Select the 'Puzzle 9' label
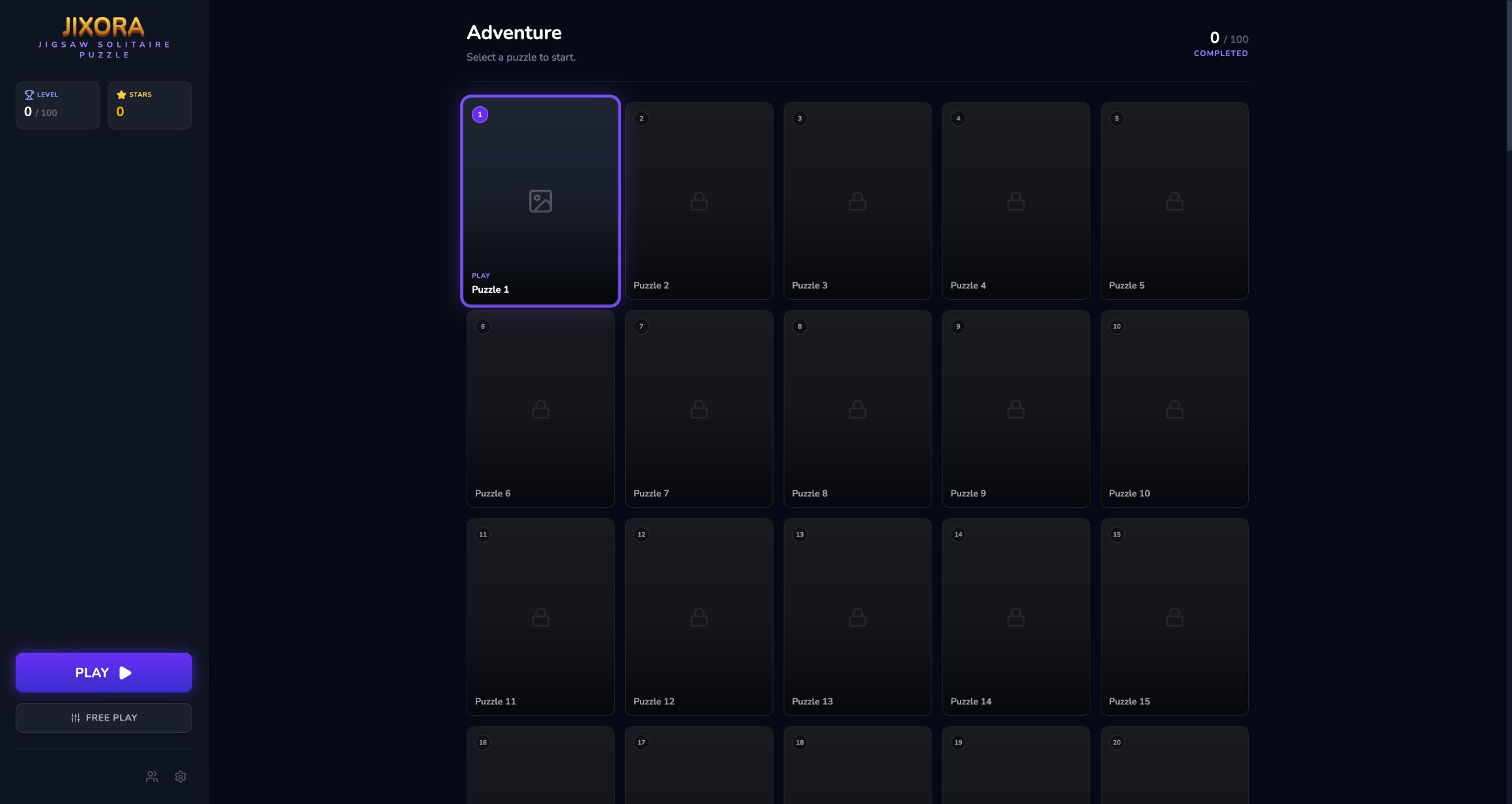Image resolution: width=1512 pixels, height=804 pixels. click(968, 494)
